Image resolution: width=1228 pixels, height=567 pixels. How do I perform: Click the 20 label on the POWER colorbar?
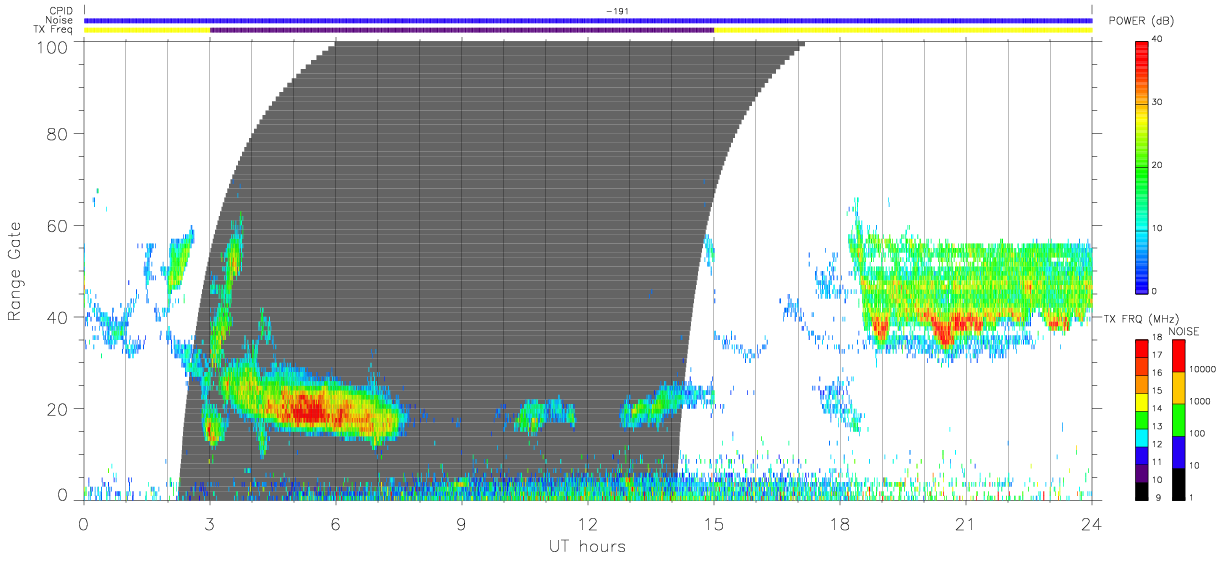(1157, 166)
